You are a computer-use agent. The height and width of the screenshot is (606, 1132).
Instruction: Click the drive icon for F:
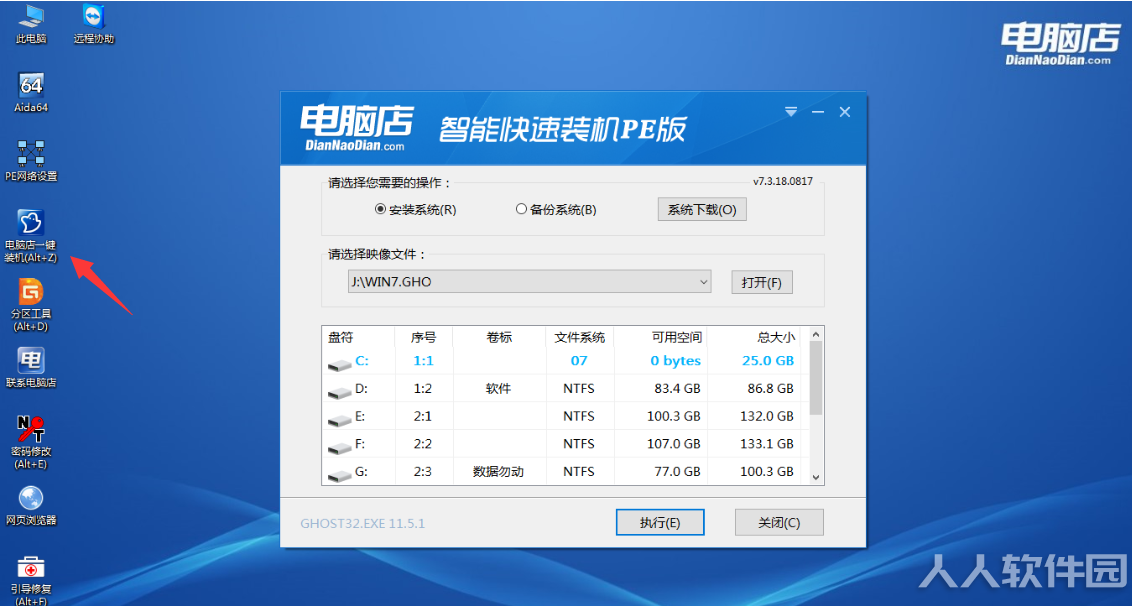[x=339, y=448]
